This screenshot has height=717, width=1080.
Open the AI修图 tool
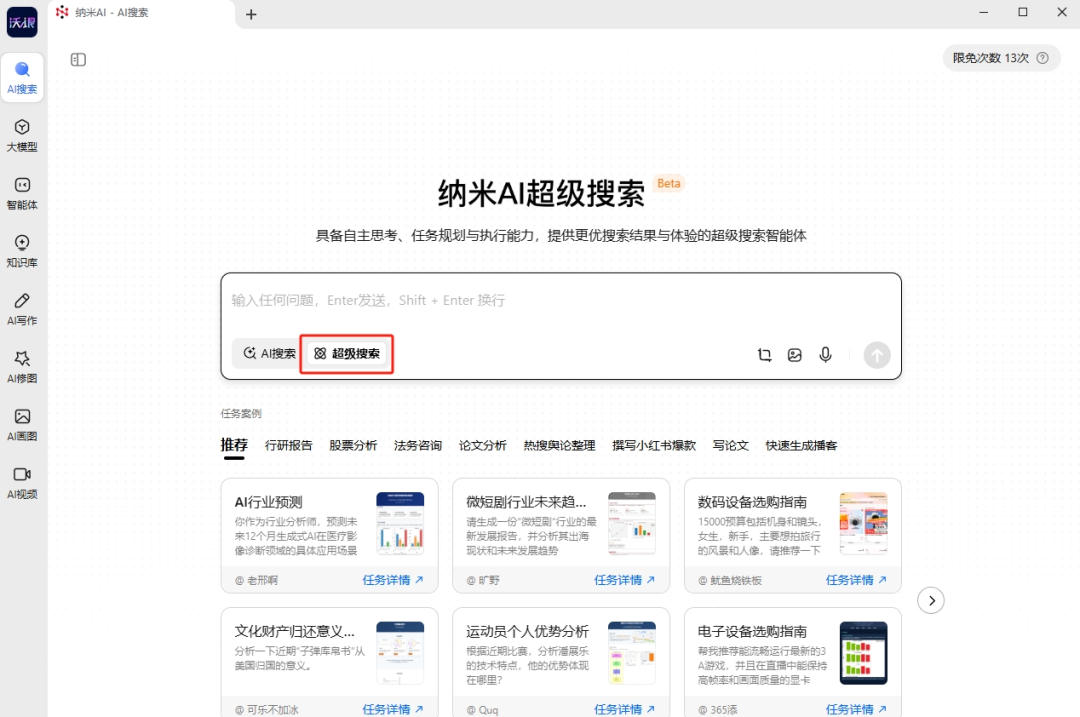pyautogui.click(x=22, y=367)
